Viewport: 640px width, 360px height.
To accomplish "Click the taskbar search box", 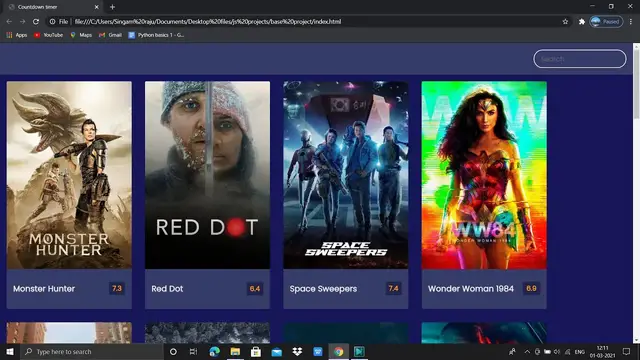I will point(92,351).
